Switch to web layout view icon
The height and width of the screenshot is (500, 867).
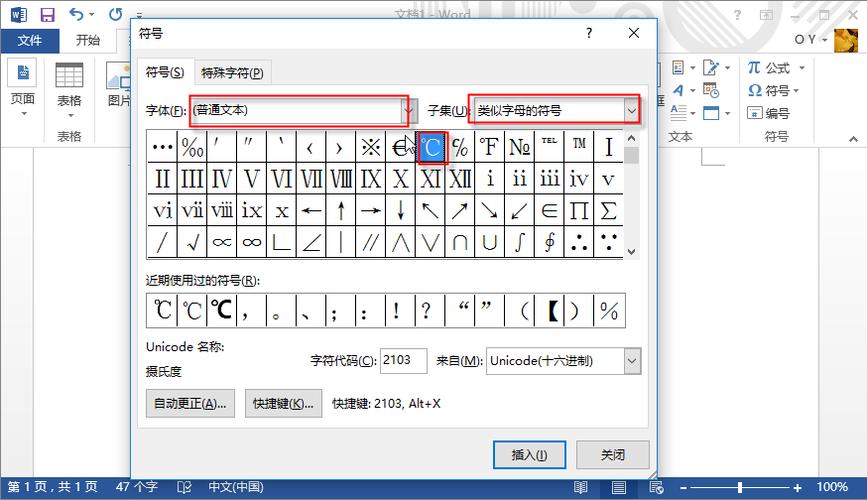(x=656, y=487)
